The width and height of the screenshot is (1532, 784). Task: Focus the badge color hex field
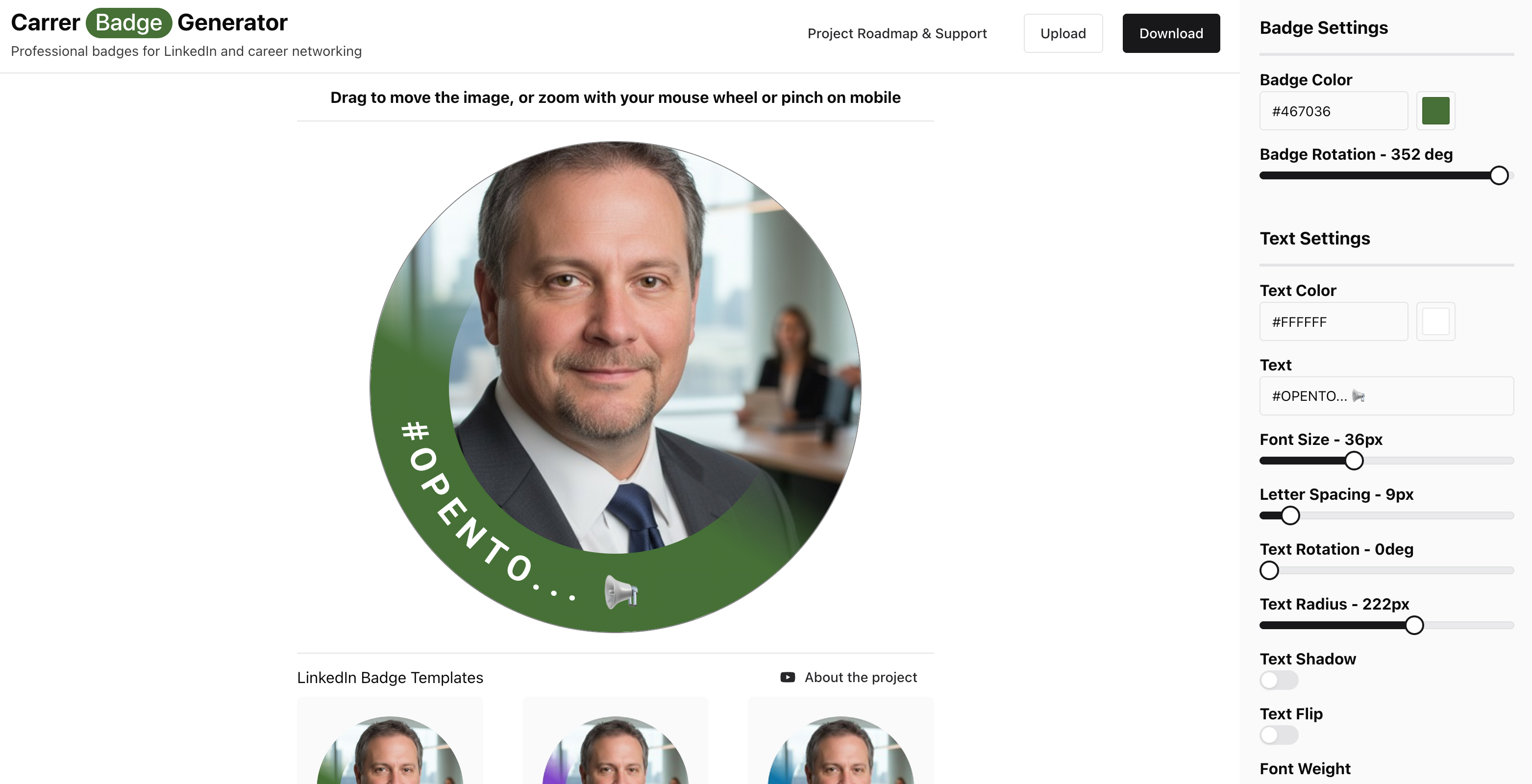[1334, 111]
